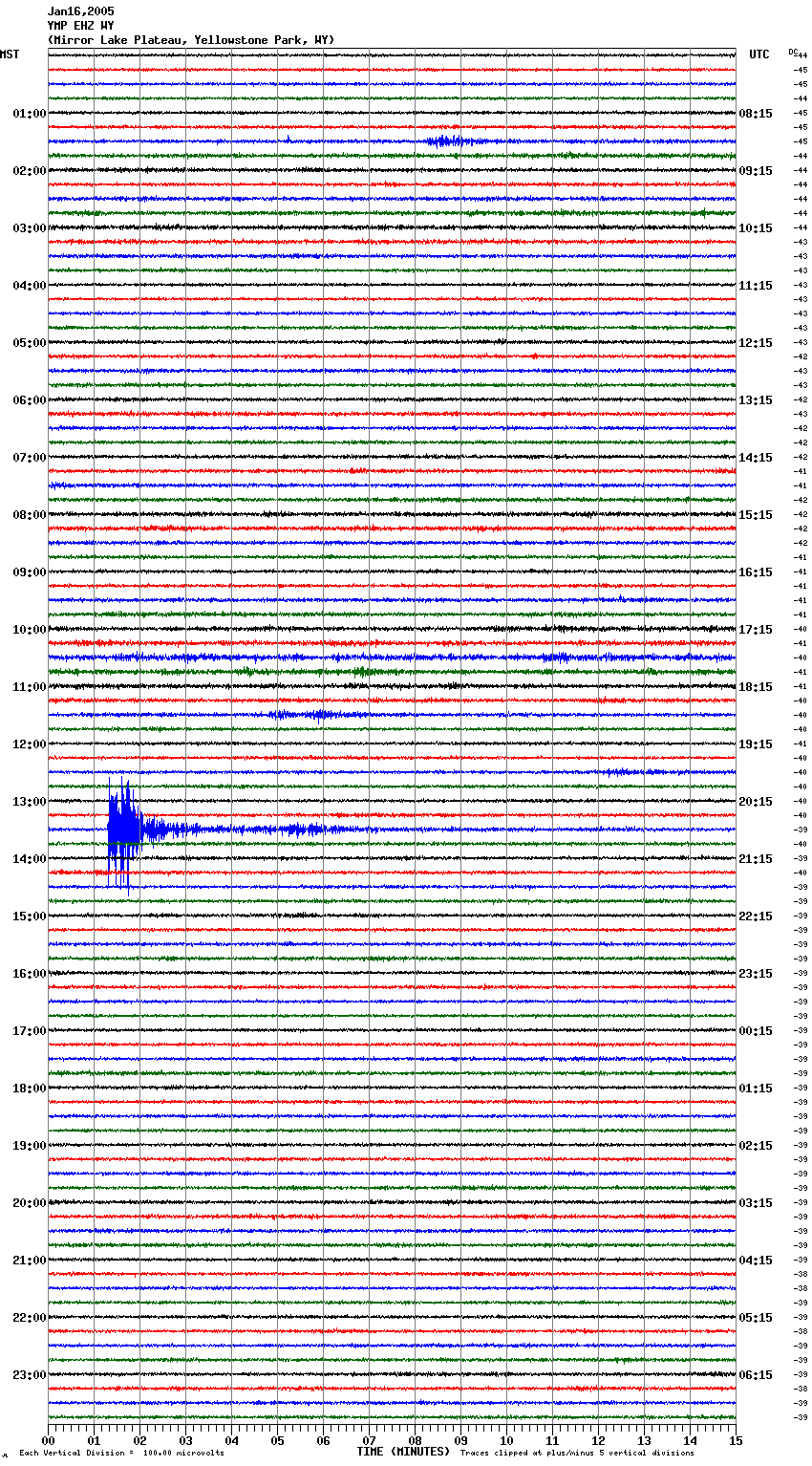Click the 03:00 MST time label
Screen dimensions: 812x1466
pyautogui.click(x=30, y=228)
